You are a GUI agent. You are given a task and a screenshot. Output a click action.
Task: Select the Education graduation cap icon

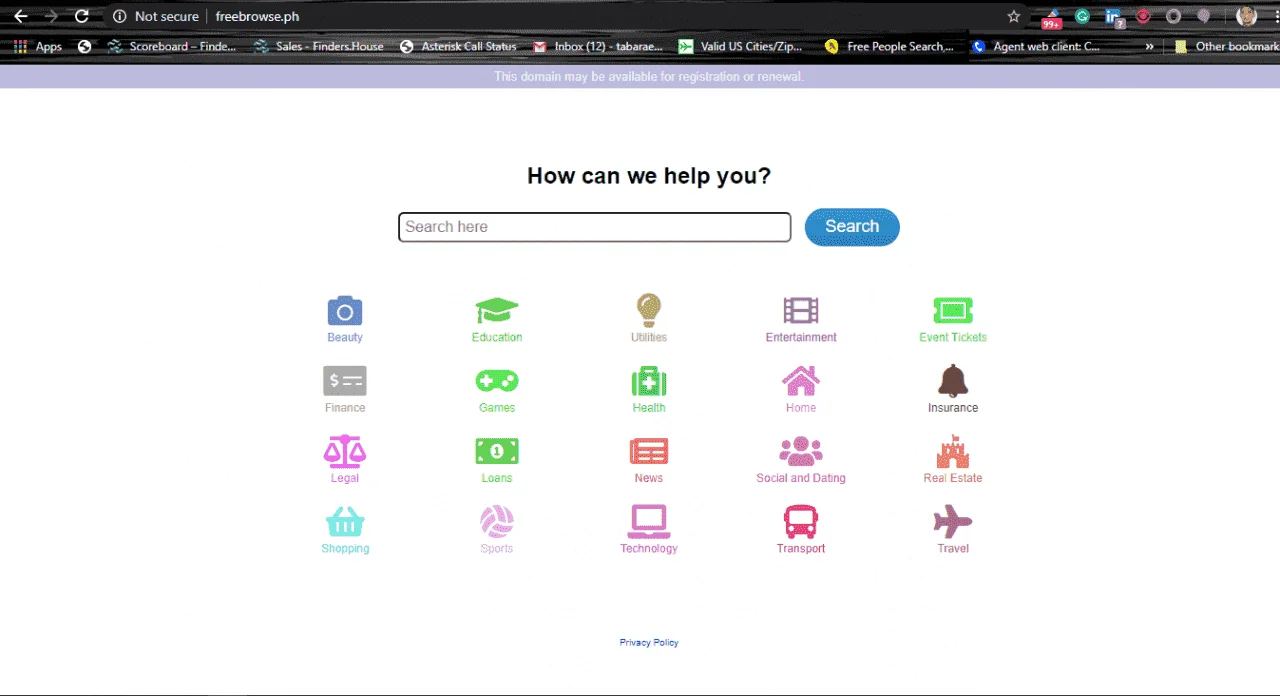point(497,311)
